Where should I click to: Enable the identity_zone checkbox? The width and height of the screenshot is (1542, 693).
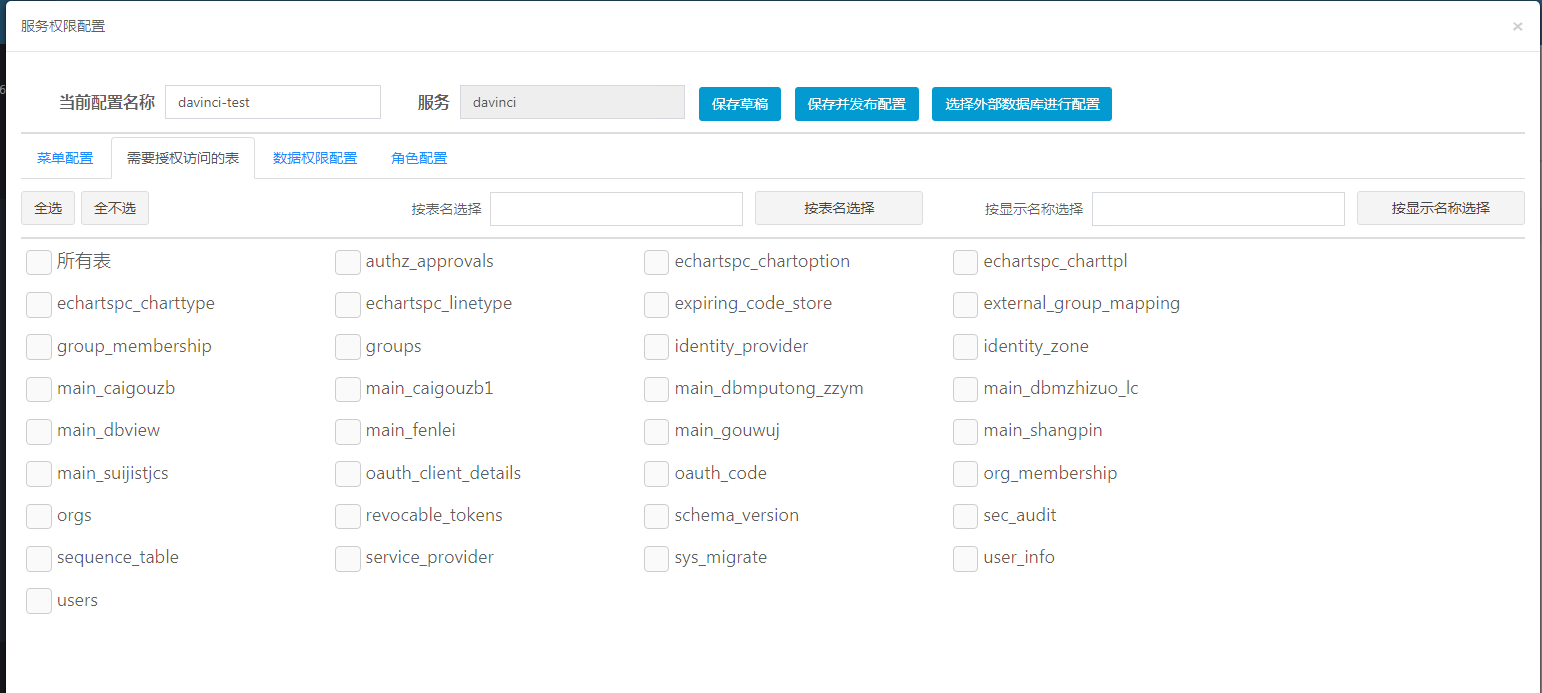pyautogui.click(x=966, y=347)
